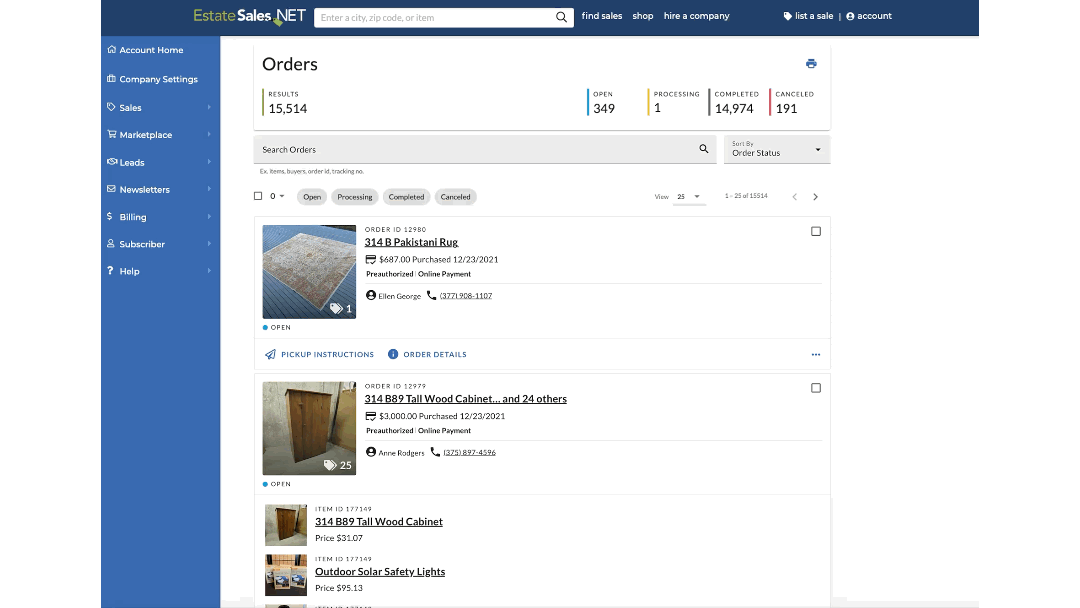This screenshot has width=1080, height=608.
Task: Click the Help question mark icon
Action: [x=110, y=271]
